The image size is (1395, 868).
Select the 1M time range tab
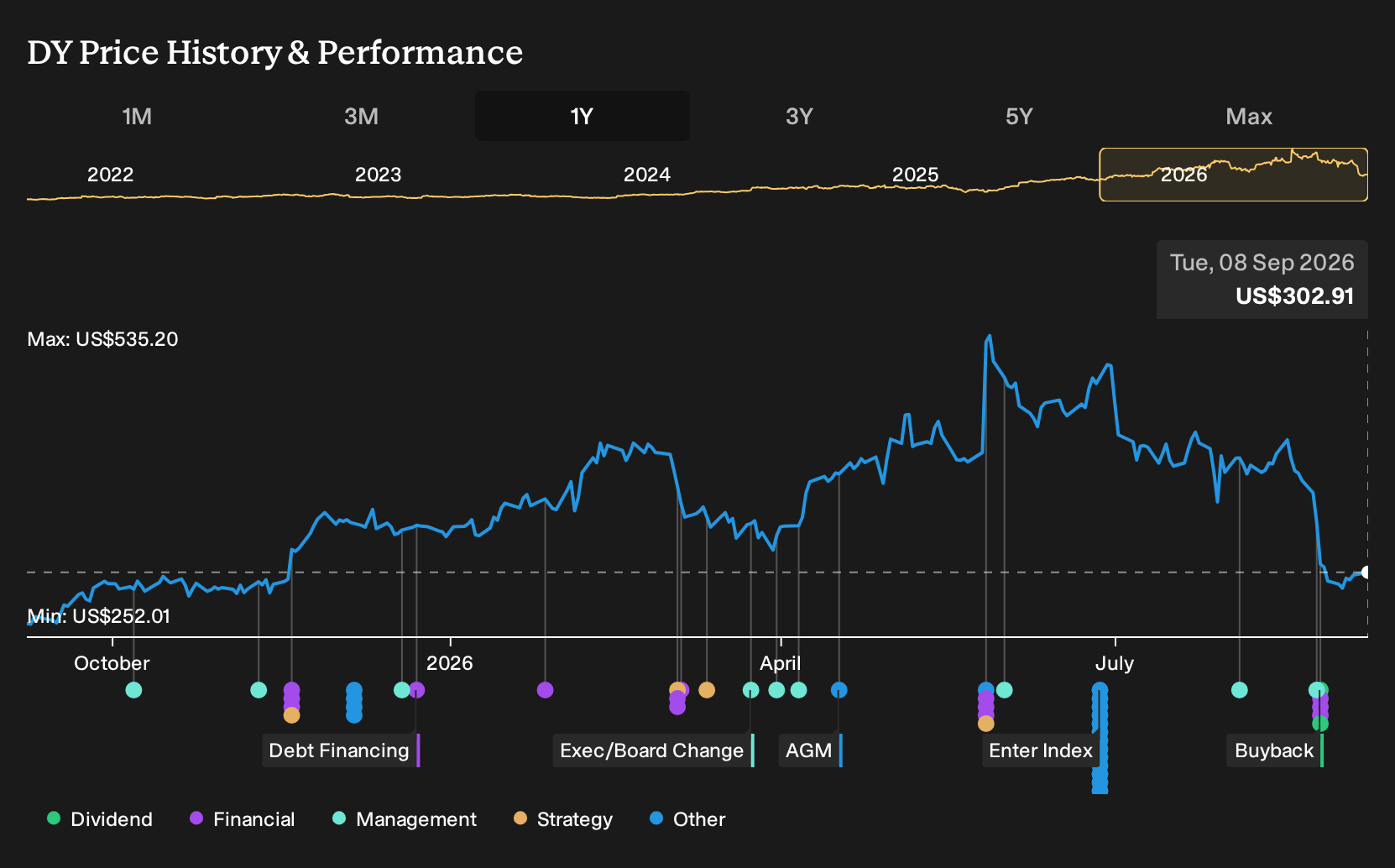[137, 116]
